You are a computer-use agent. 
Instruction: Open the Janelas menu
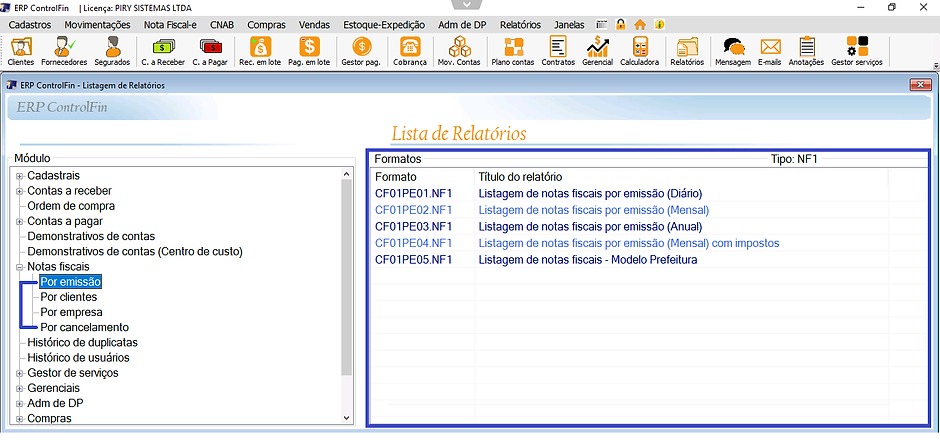[570, 25]
